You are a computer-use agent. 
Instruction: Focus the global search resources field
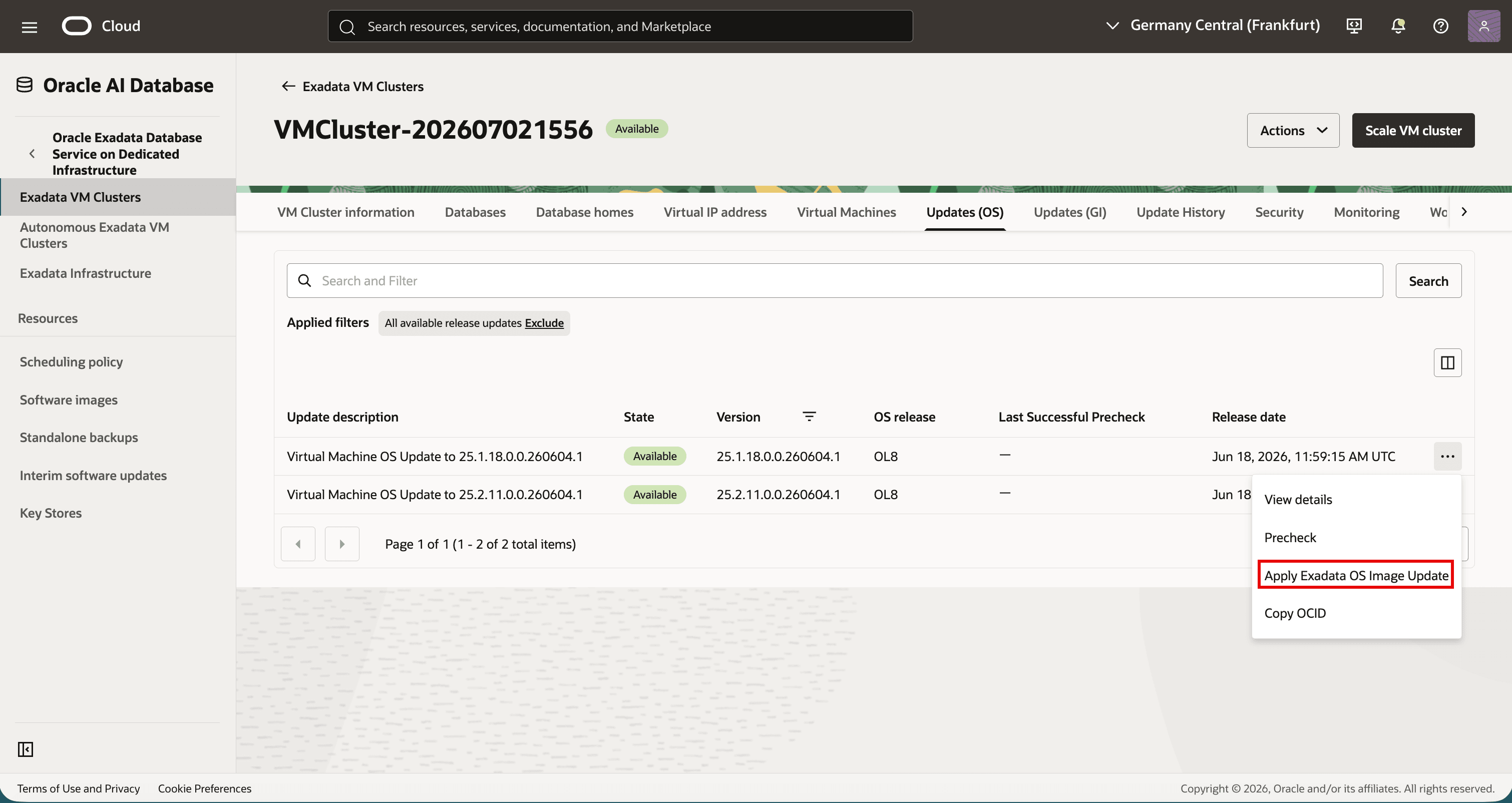[620, 26]
